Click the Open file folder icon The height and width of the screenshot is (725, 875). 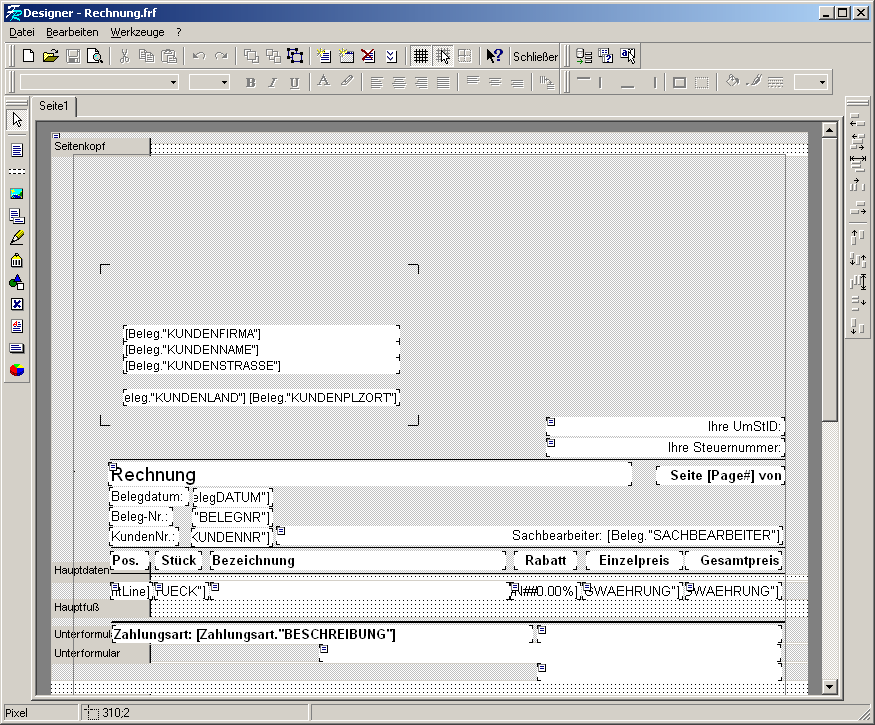click(51, 56)
